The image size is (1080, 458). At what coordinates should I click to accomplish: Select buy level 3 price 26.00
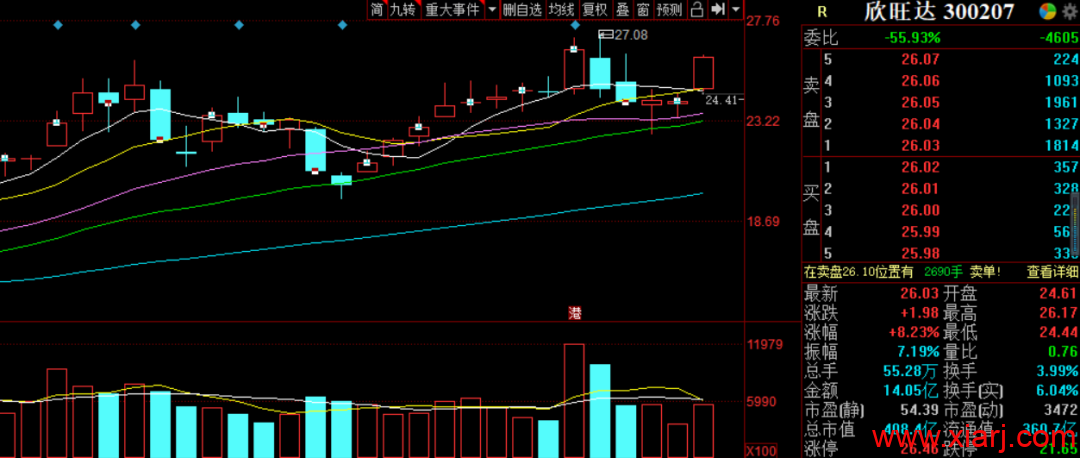pos(920,210)
